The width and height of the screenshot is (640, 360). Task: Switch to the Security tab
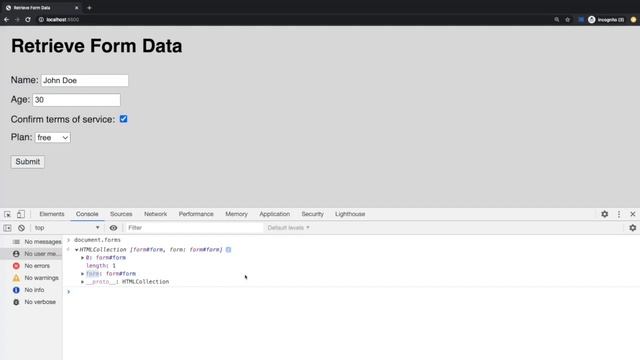click(312, 214)
